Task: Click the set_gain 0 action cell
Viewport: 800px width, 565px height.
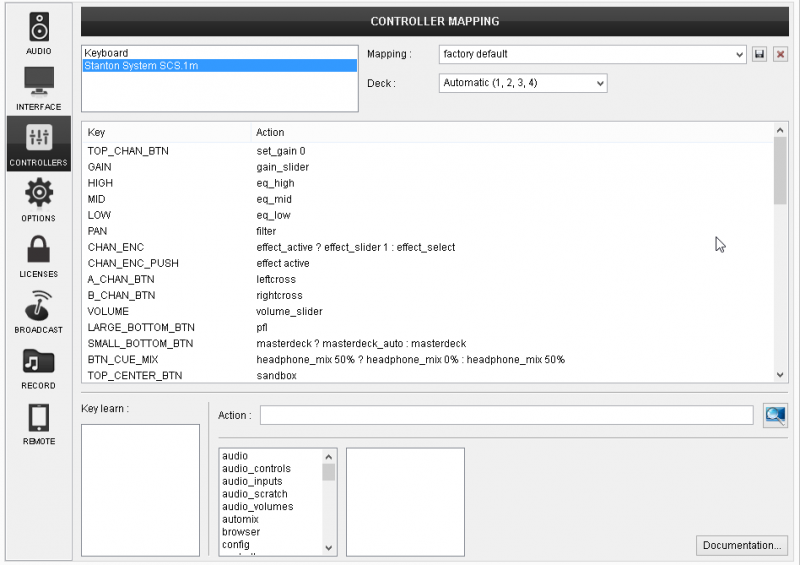Action: [x=281, y=151]
